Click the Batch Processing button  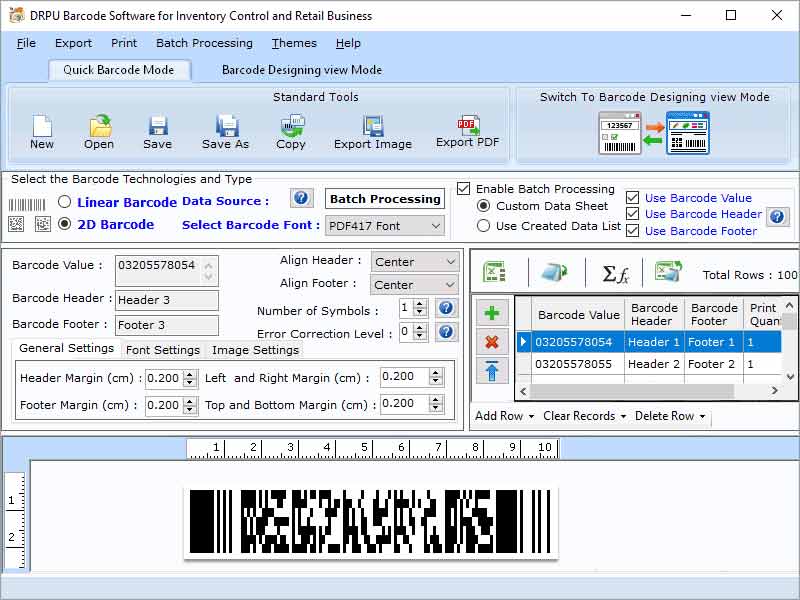pos(384,199)
